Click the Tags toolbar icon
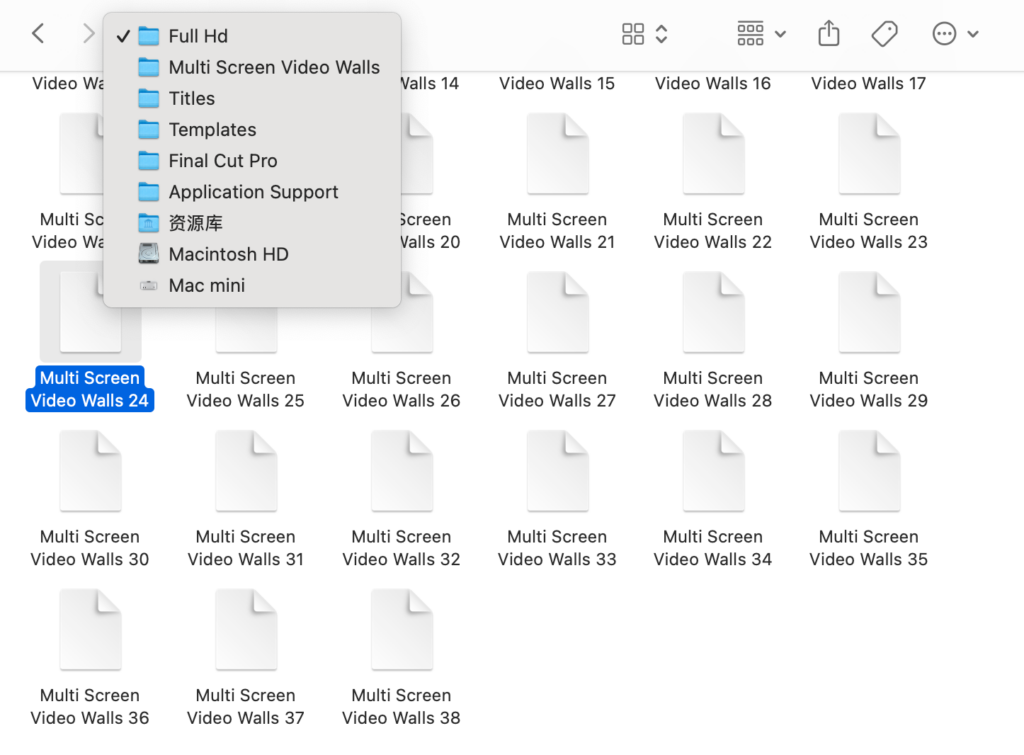The height and width of the screenshot is (755, 1024). pos(884,34)
